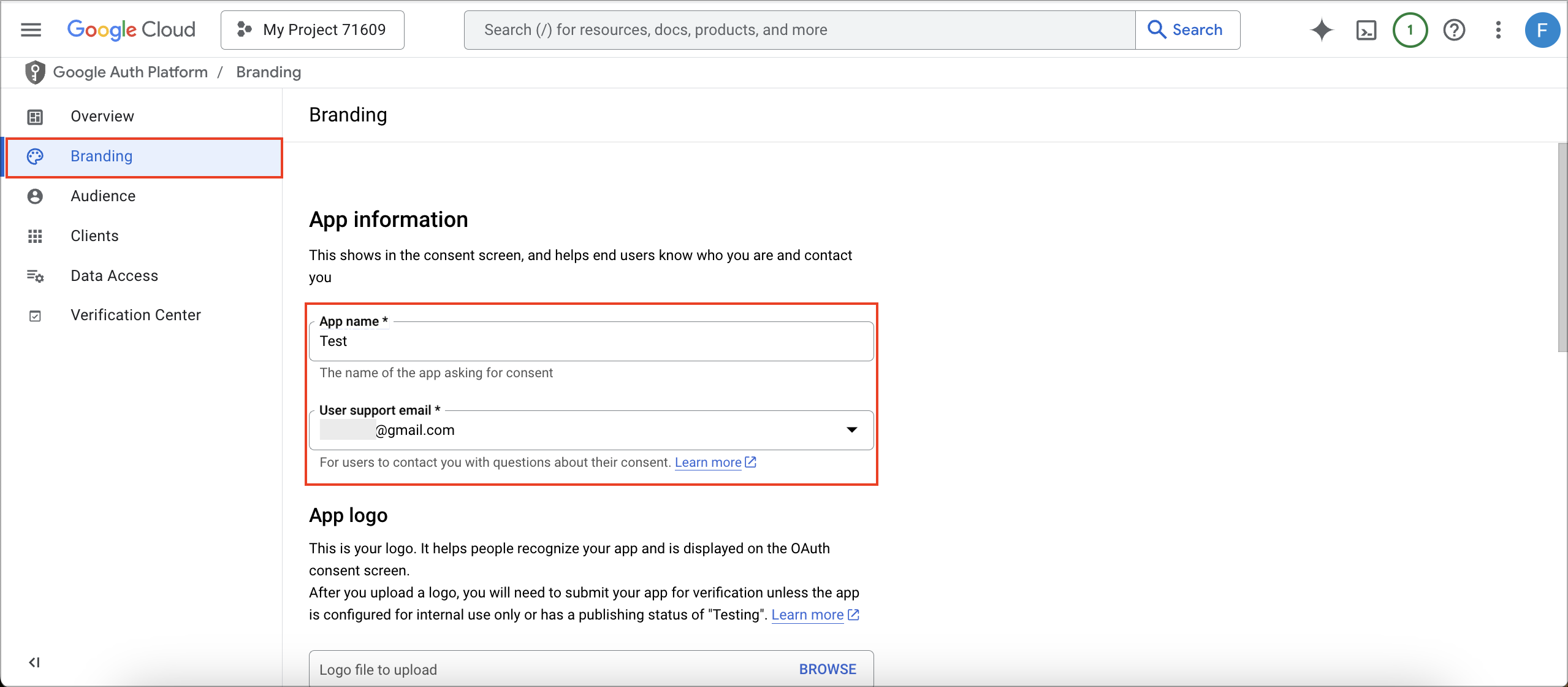Screen dimensions: 1568x687
Task: Activate Cloud Shell terminal icon
Action: [x=1366, y=29]
